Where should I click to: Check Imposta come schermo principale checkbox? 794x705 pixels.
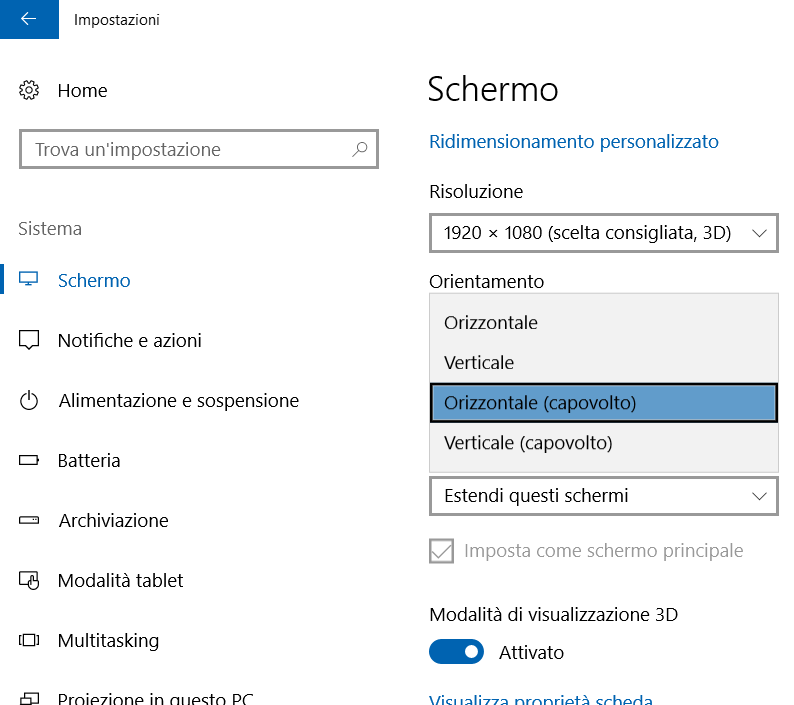point(441,551)
